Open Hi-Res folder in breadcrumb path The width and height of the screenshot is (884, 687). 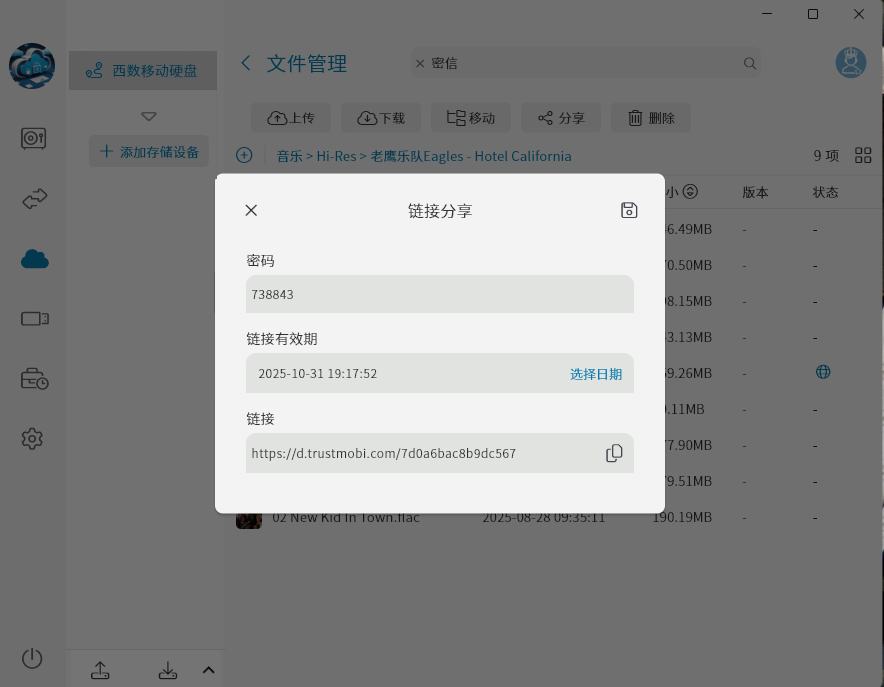click(x=336, y=156)
